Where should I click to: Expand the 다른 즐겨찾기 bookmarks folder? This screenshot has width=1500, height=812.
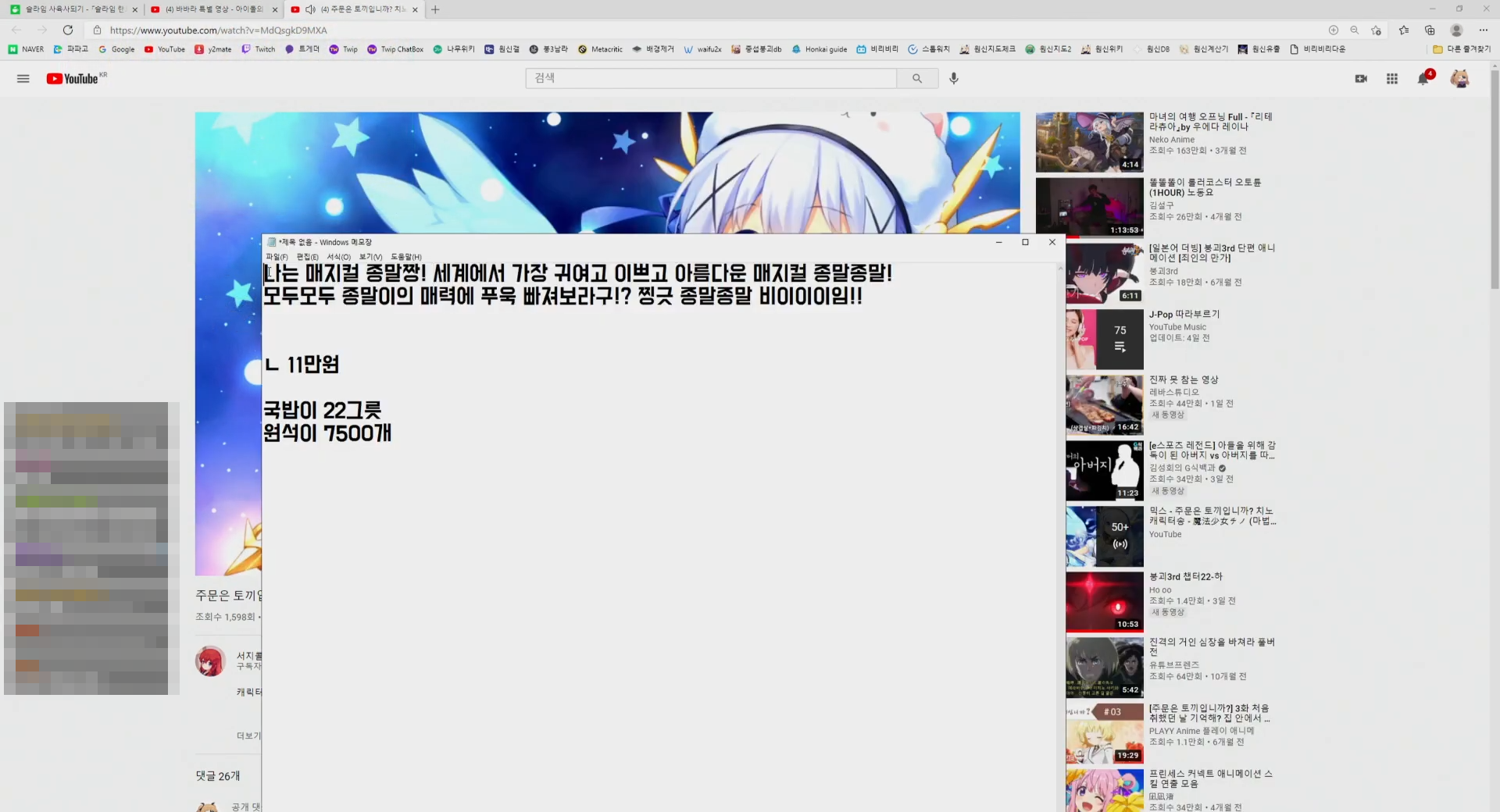point(1462,49)
